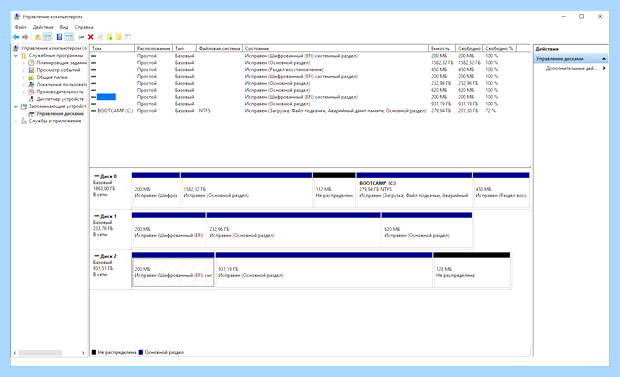Expand the Службы и приложения node
620x377 pixels.
[x=16, y=121]
